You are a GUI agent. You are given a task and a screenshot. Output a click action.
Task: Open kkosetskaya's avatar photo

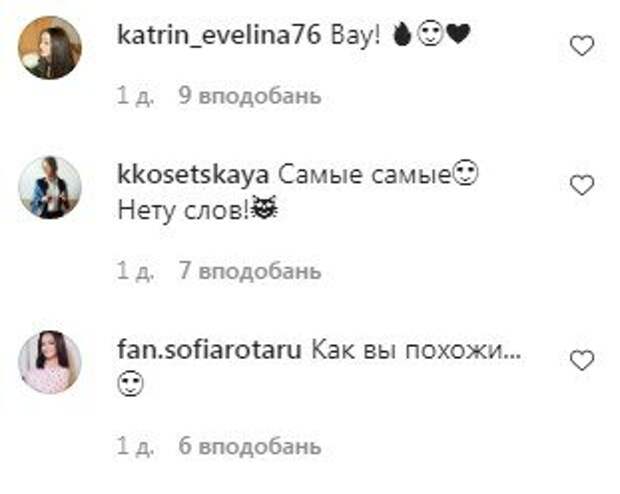pos(50,187)
